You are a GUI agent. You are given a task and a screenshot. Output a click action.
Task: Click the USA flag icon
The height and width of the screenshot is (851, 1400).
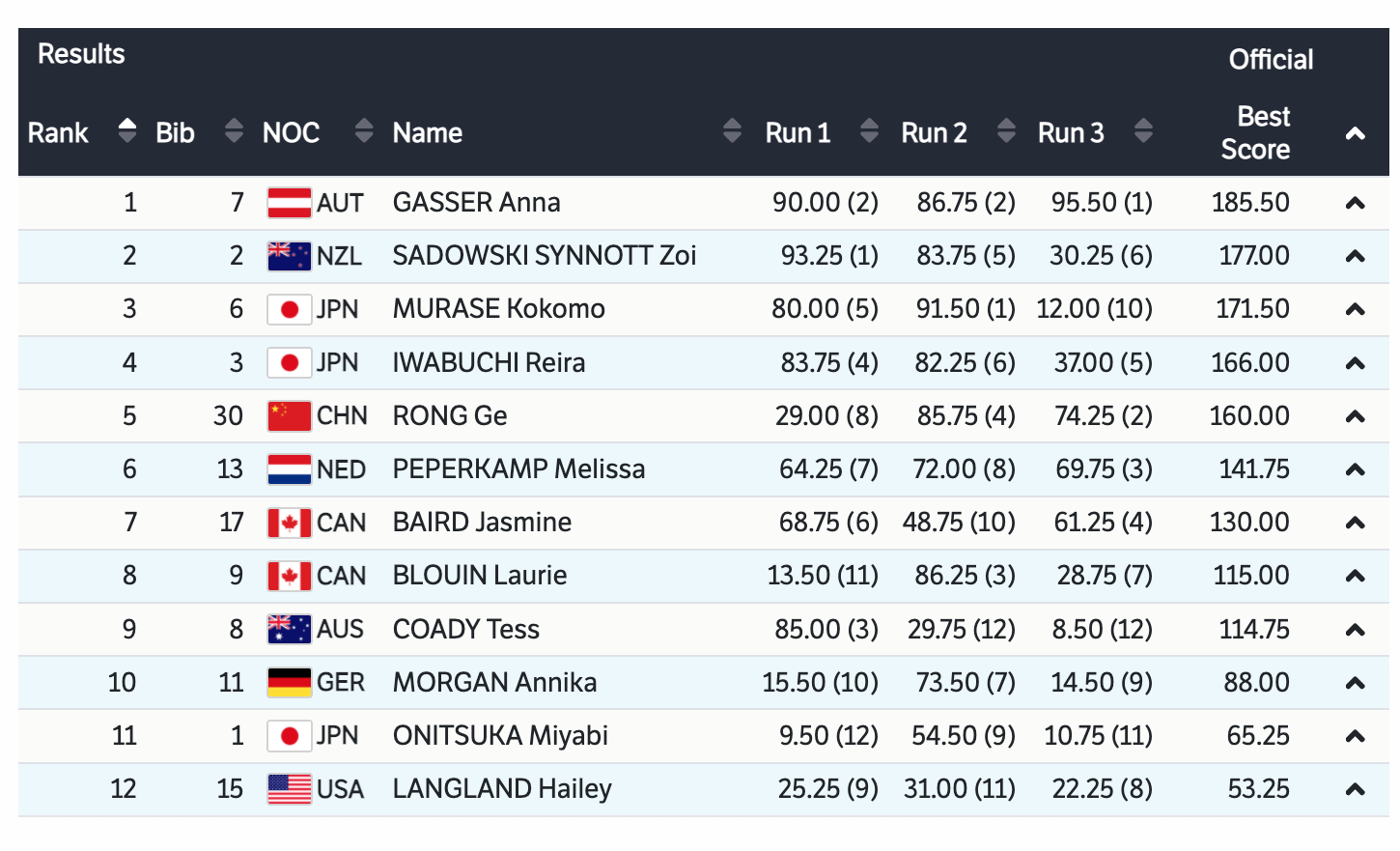(x=289, y=789)
